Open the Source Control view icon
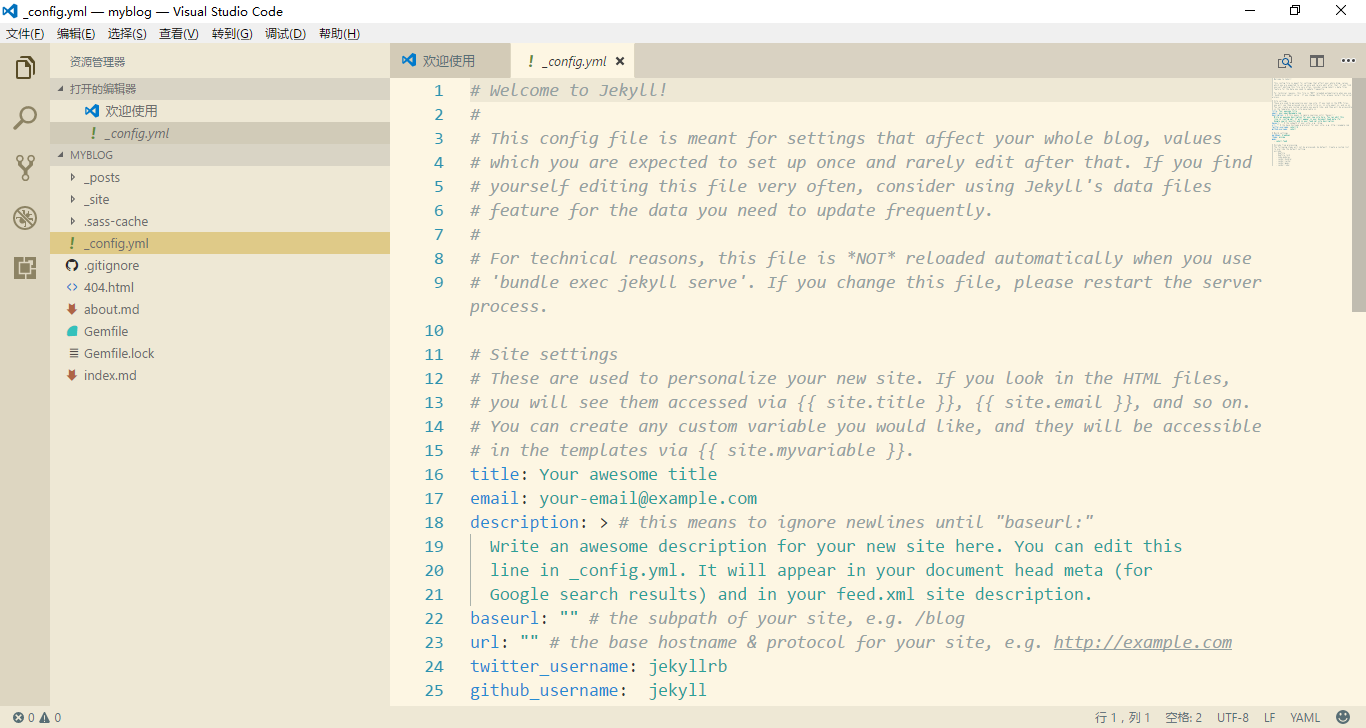 coord(25,168)
